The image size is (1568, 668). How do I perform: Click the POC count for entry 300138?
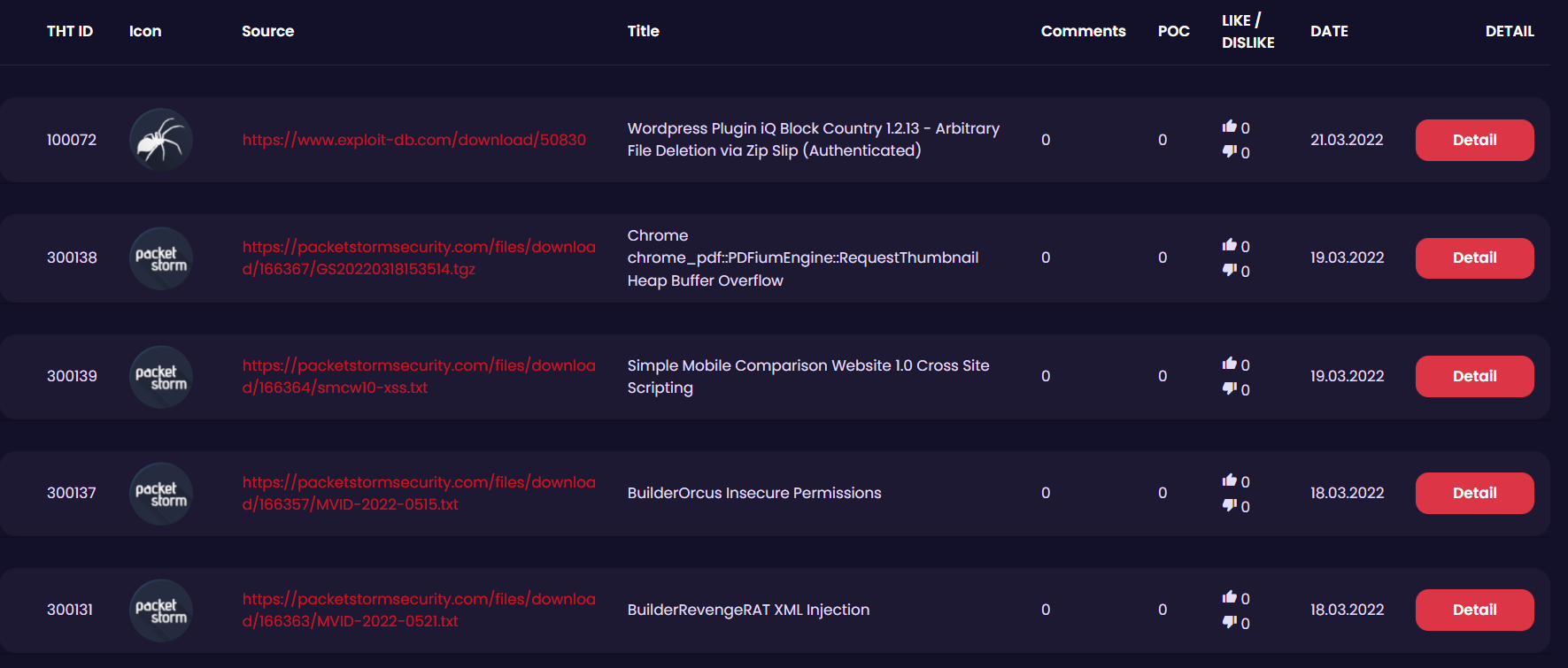point(1162,257)
